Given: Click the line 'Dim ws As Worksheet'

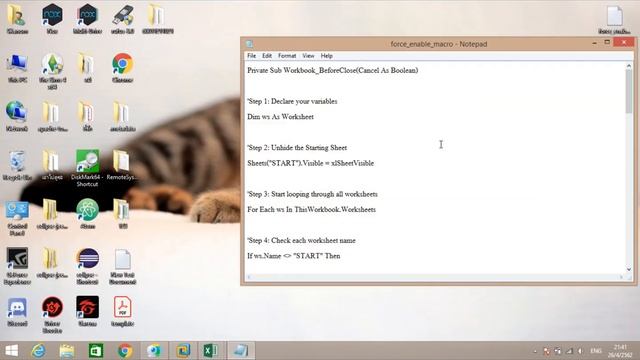Looking at the screenshot, I should coord(280,117).
